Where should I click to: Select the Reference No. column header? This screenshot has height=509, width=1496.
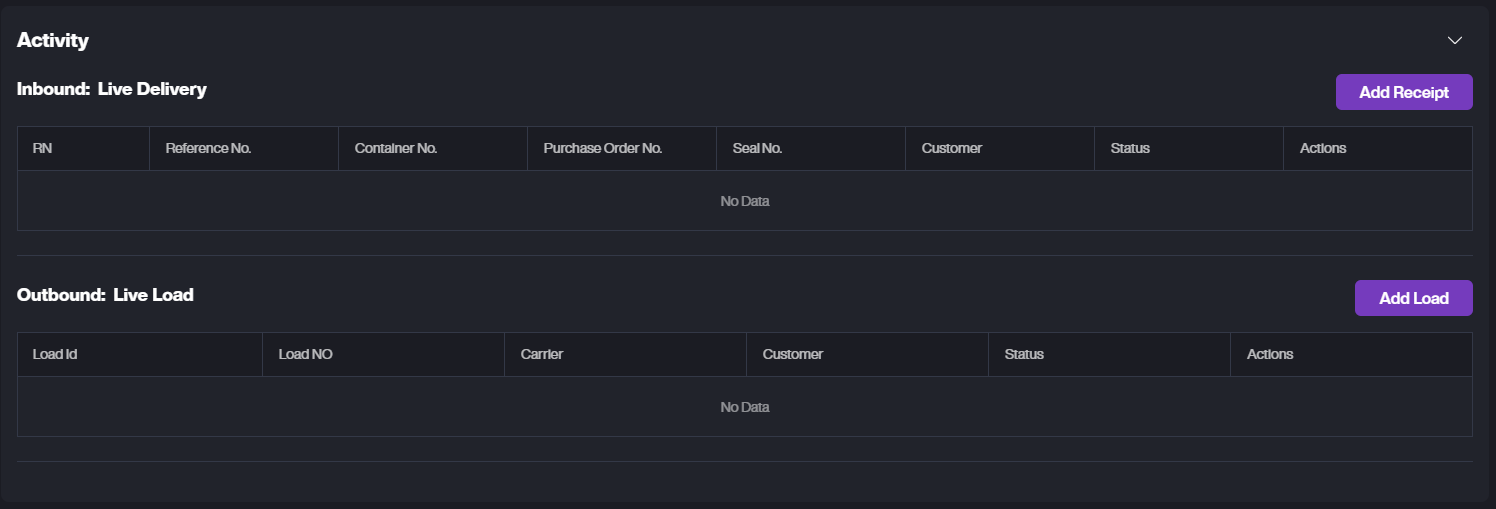(x=208, y=148)
